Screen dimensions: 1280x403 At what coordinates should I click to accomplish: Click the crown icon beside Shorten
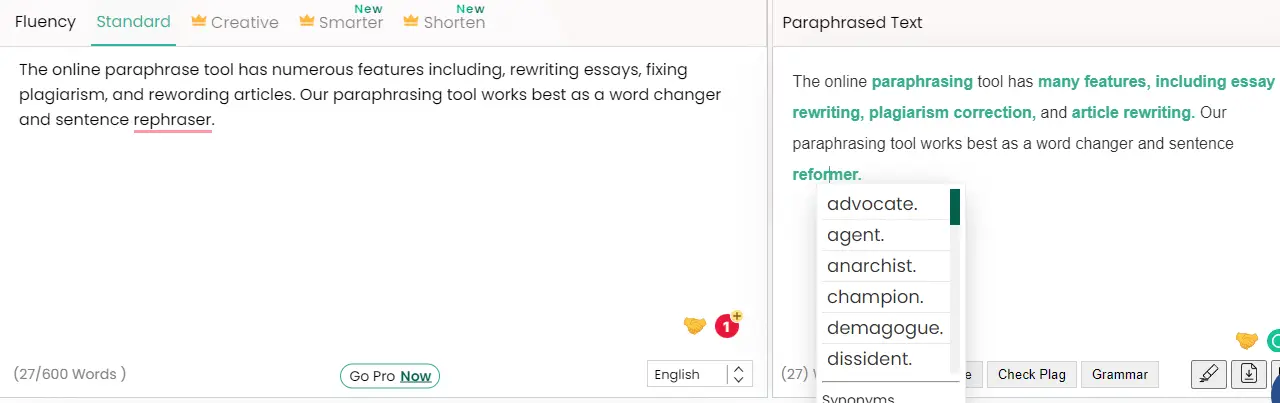411,21
